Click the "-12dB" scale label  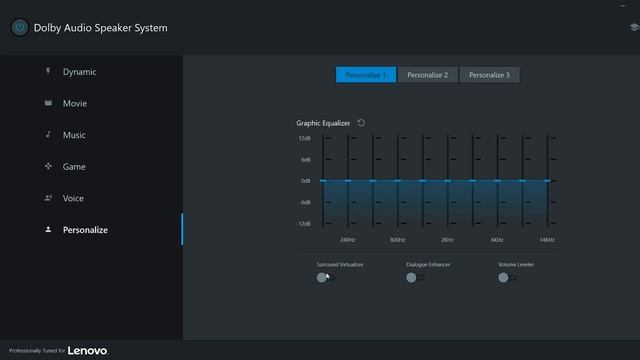point(304,224)
